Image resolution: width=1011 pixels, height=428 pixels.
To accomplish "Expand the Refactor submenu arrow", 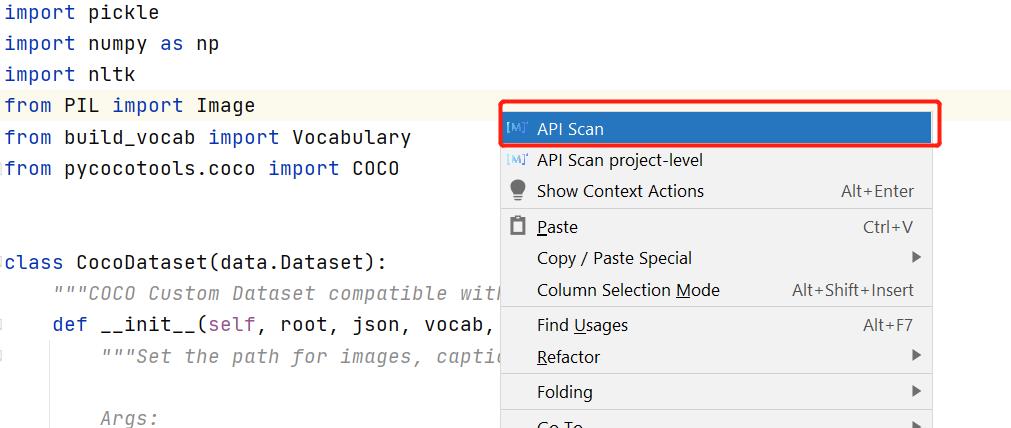I will click(x=916, y=356).
